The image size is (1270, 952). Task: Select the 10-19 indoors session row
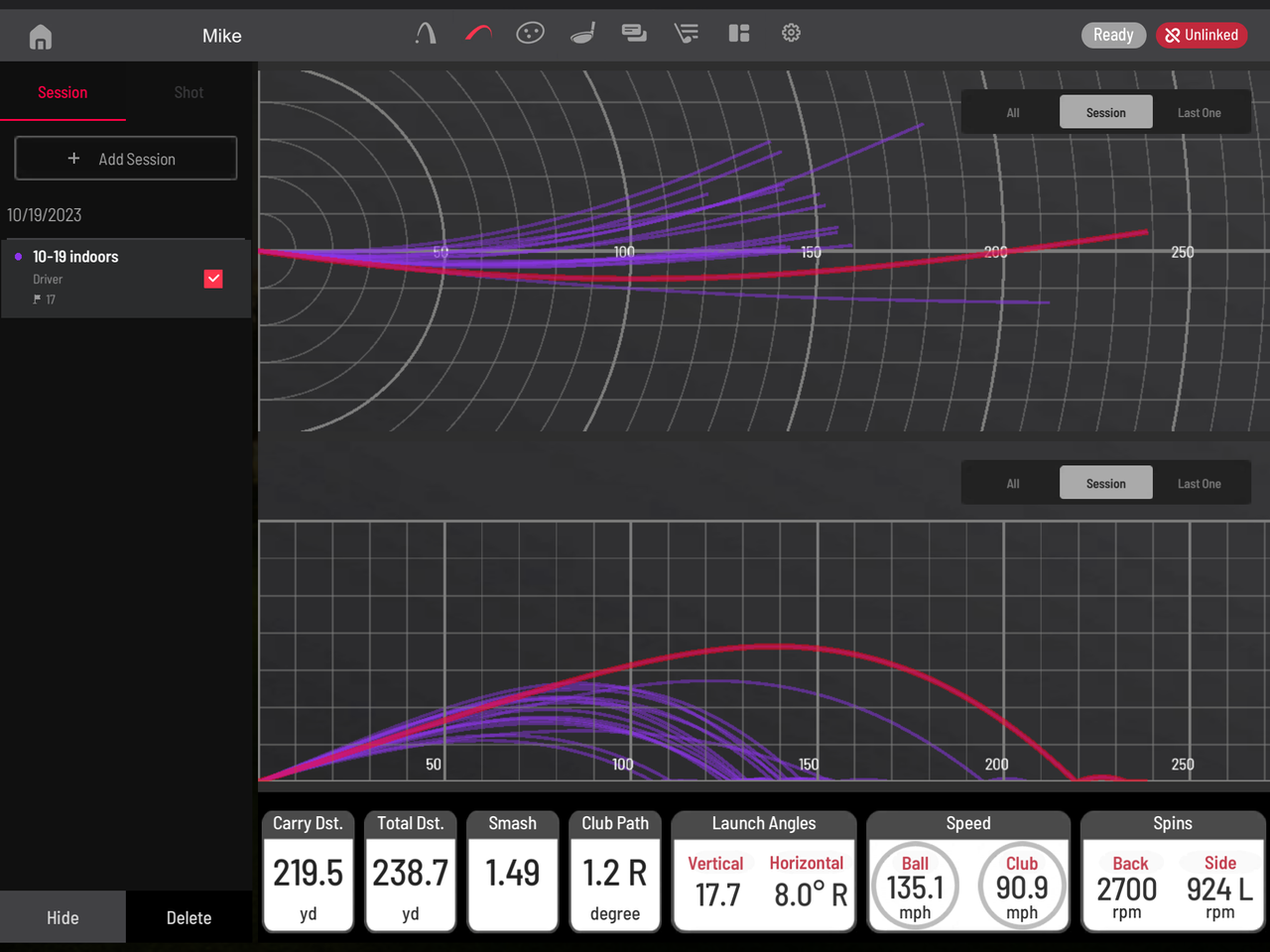coord(126,278)
